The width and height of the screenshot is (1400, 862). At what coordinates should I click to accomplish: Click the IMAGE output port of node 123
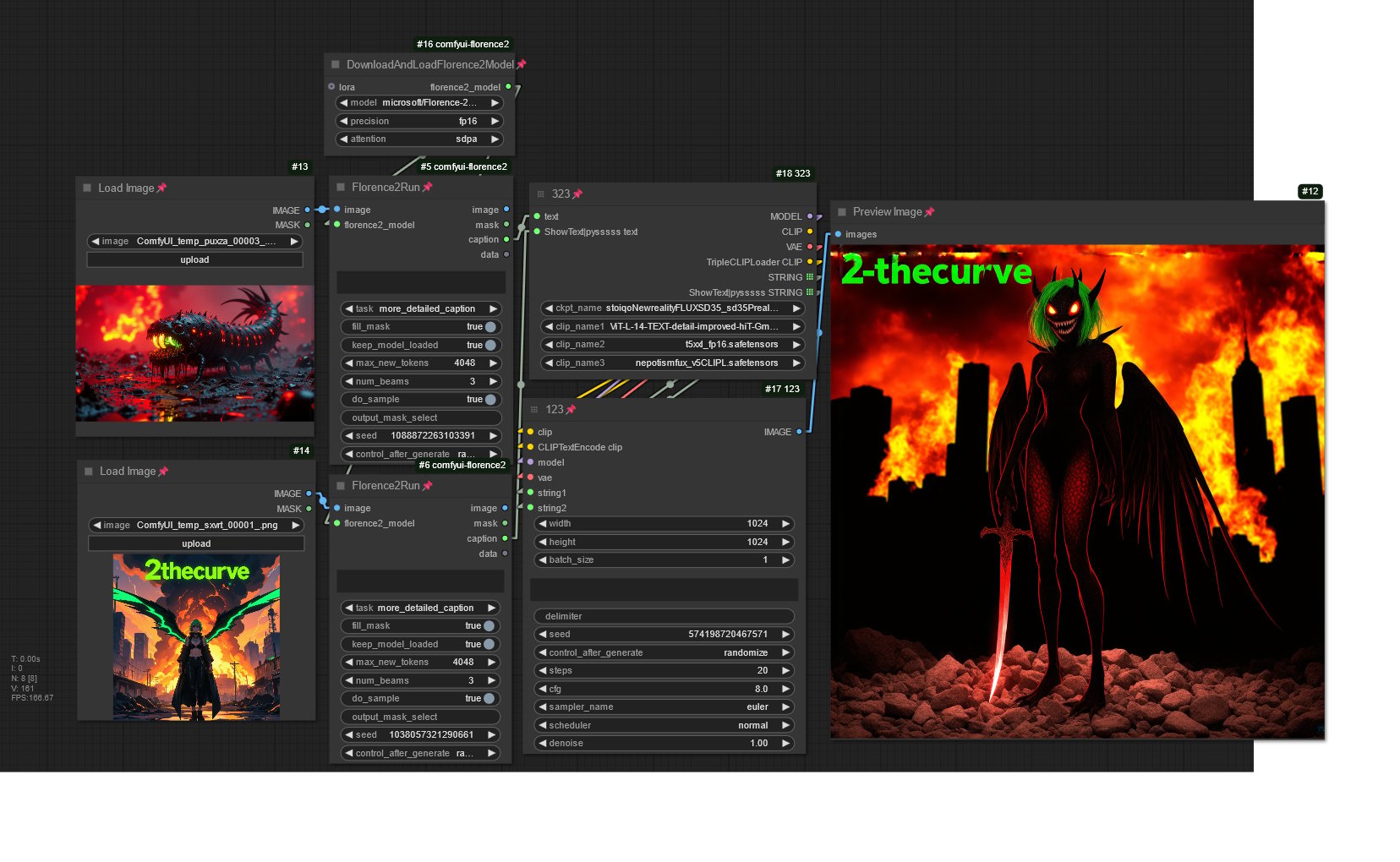pyautogui.click(x=799, y=432)
